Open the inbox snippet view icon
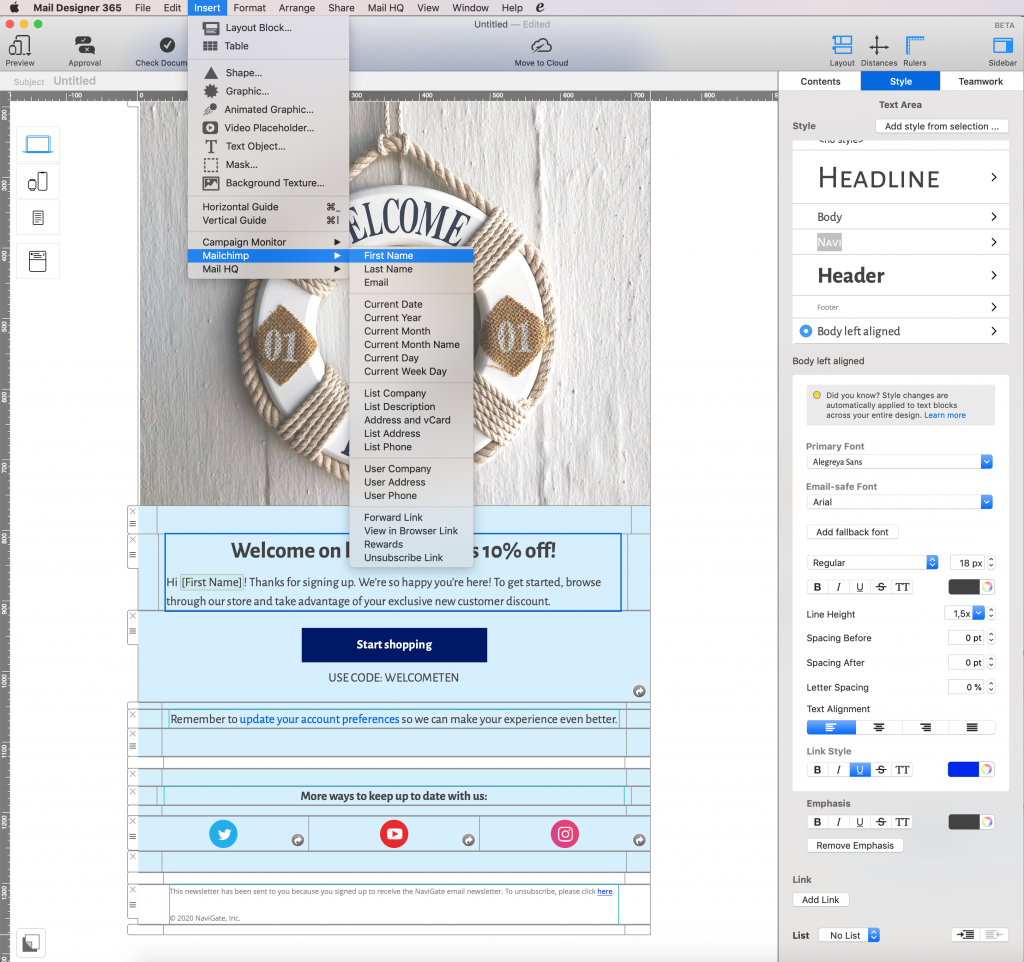Viewport: 1024px width, 962px height. 38,261
